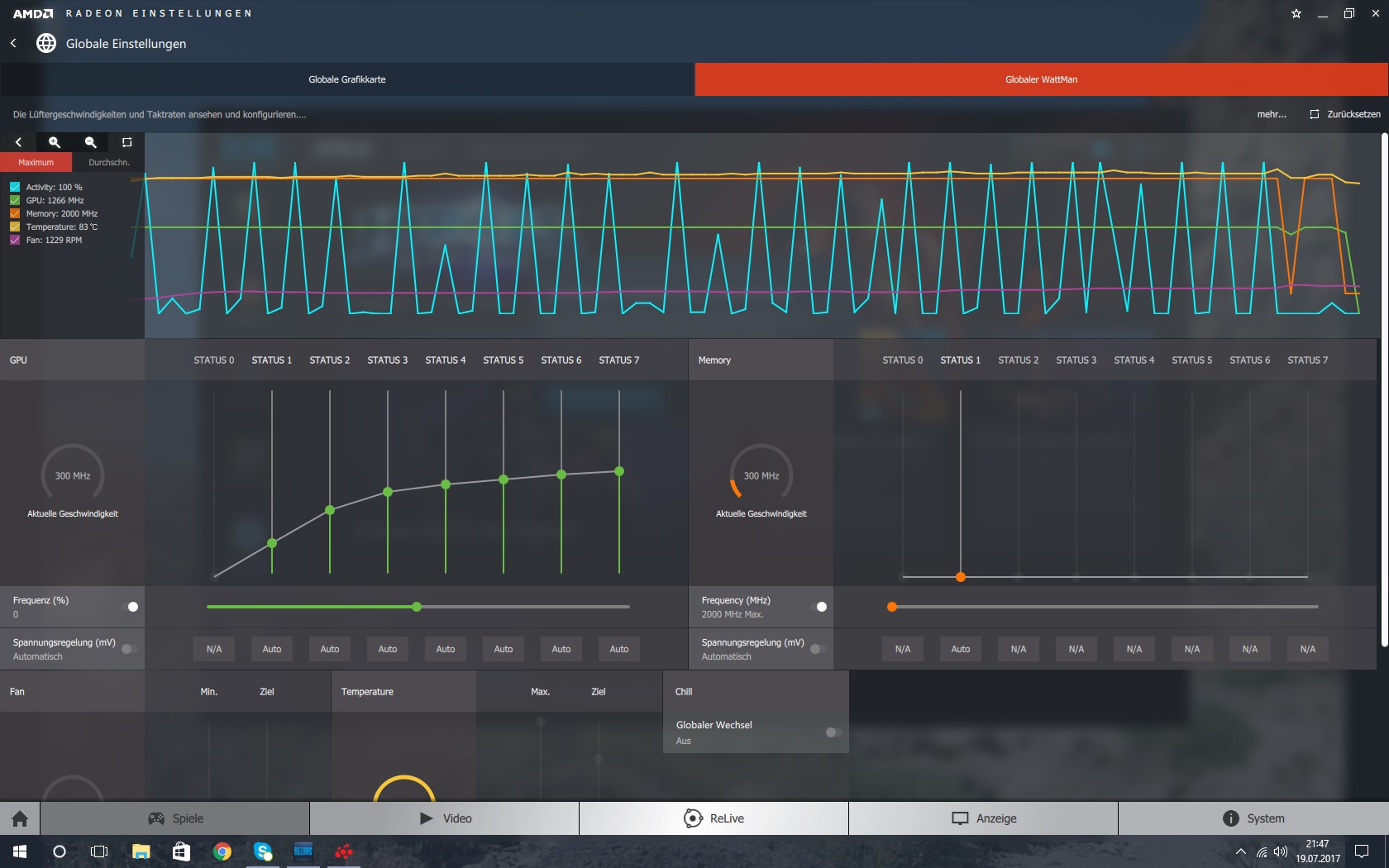Image resolution: width=1389 pixels, height=868 pixels.
Task: Open the Video section in bottom navigation
Action: pyautogui.click(x=445, y=818)
